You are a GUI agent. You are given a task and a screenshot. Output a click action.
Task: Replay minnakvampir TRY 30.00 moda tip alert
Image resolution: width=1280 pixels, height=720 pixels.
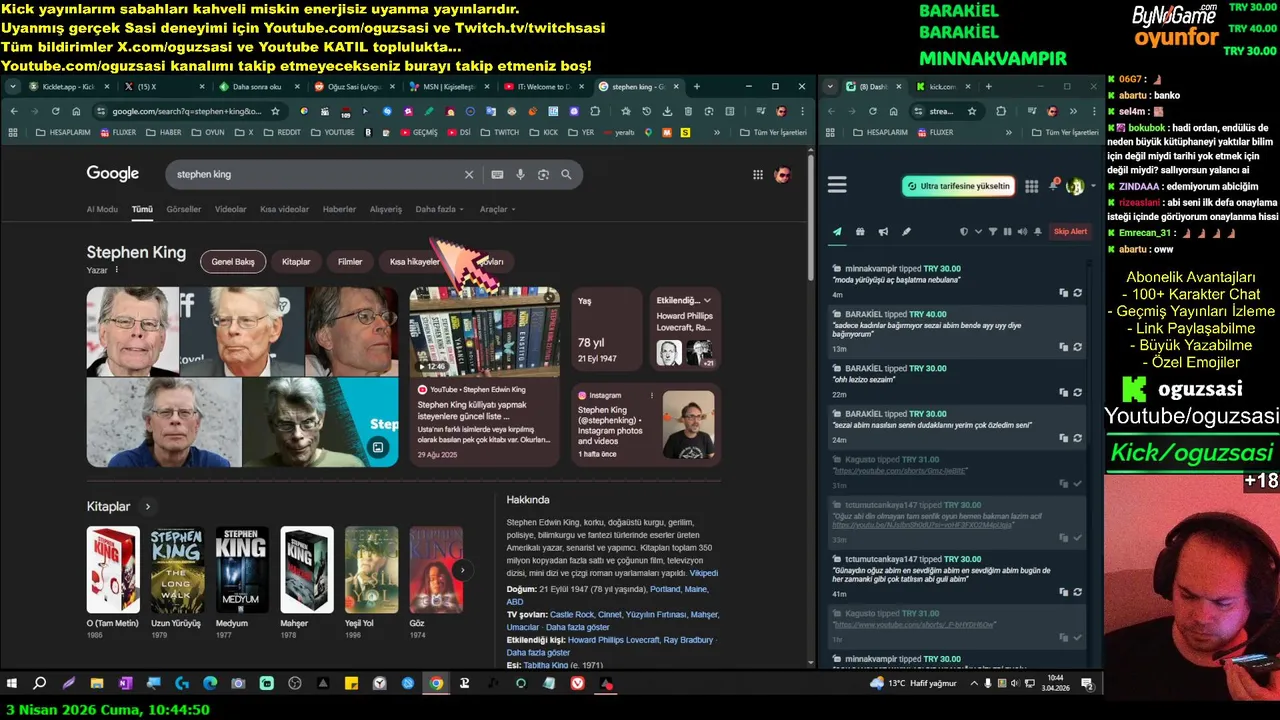pos(1077,293)
